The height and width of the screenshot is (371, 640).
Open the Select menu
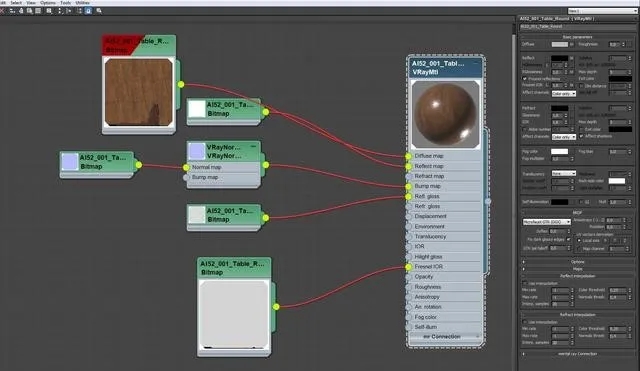coord(16,3)
